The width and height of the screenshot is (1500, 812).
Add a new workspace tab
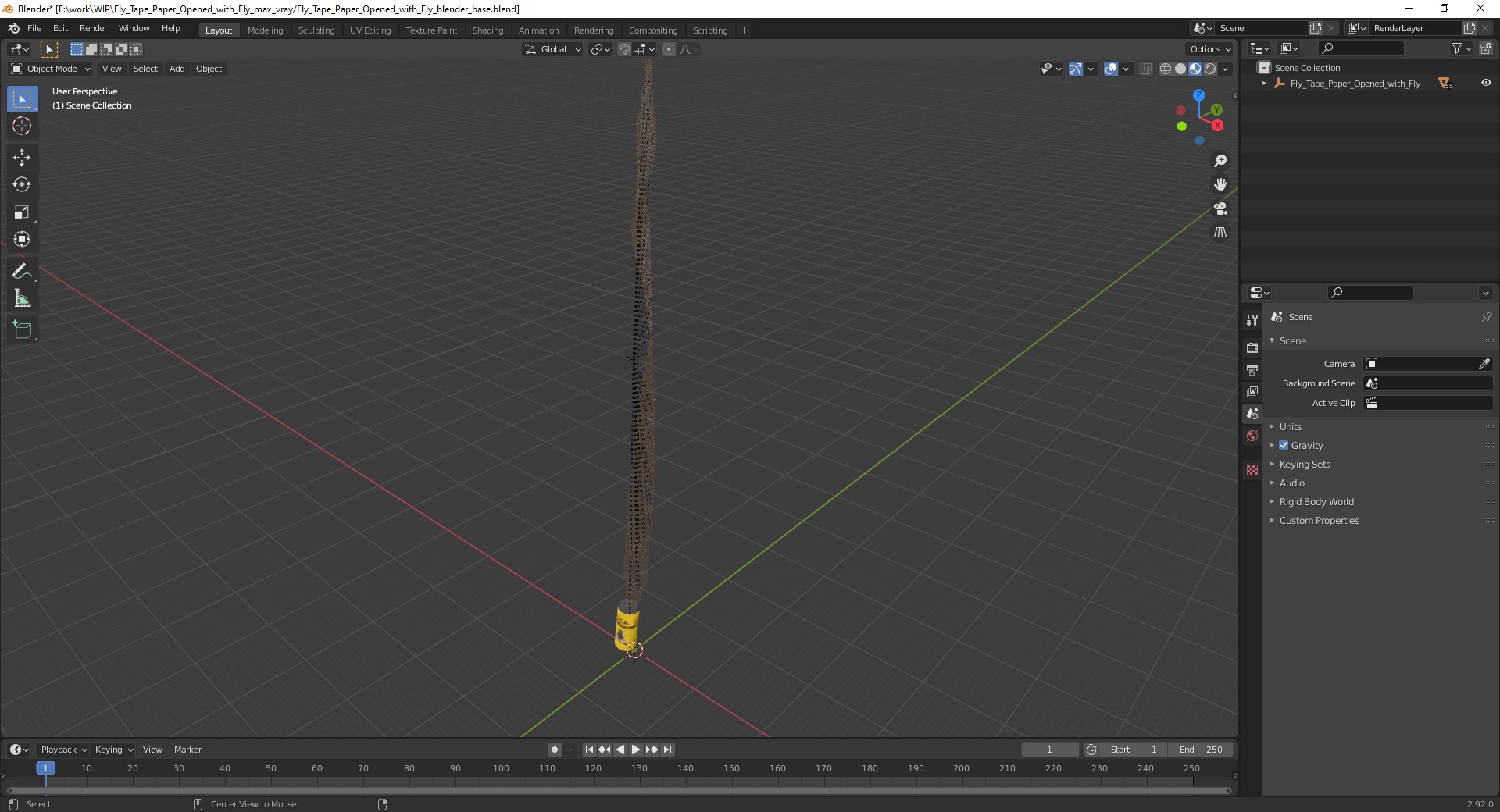[744, 30]
